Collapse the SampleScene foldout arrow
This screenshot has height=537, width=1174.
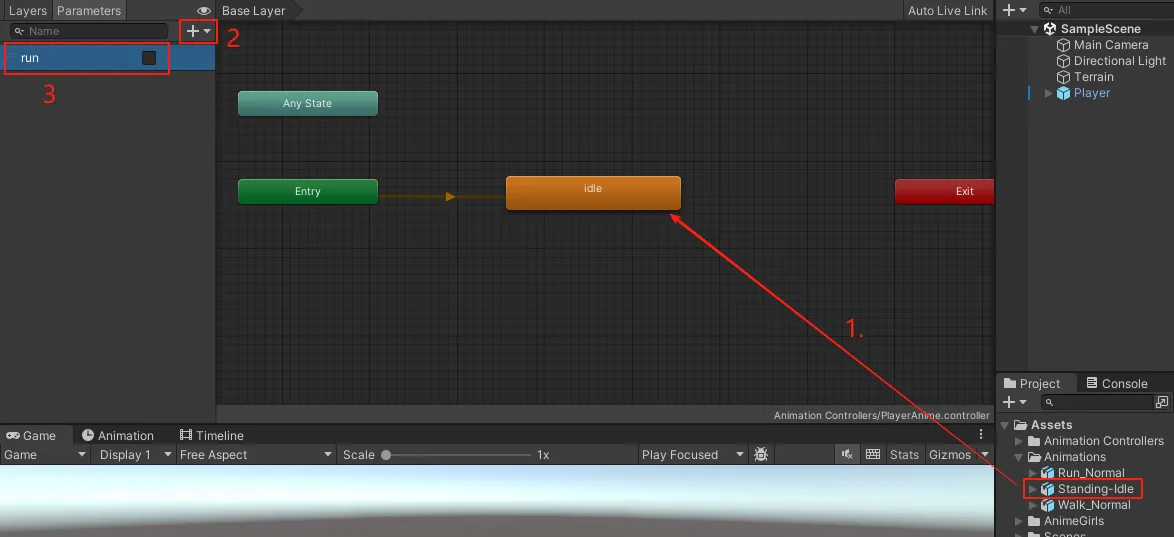1034,29
